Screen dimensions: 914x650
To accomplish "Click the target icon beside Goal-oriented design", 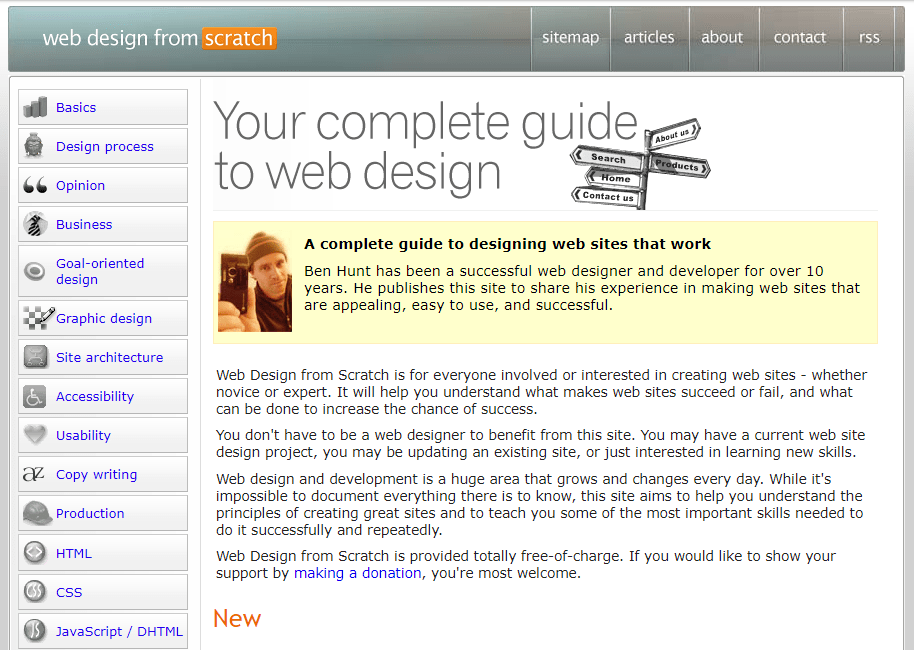I will pos(35,271).
